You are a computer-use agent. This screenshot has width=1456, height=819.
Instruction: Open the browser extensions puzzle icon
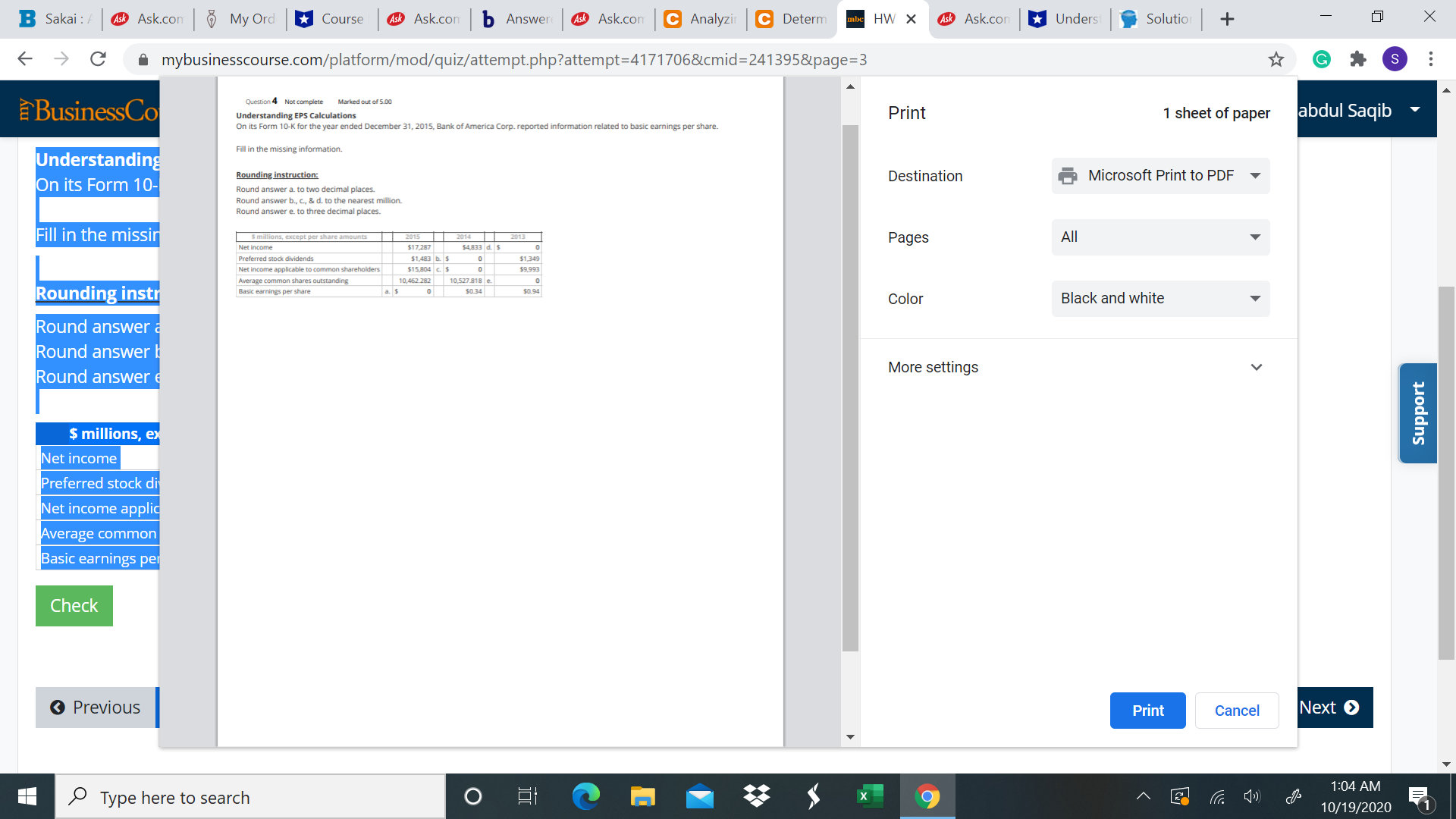click(1358, 59)
